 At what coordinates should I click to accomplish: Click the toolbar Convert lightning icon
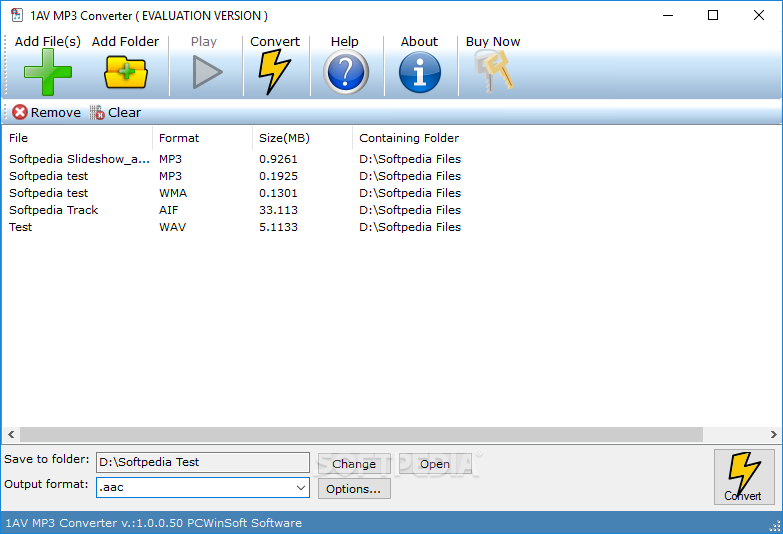(274, 71)
